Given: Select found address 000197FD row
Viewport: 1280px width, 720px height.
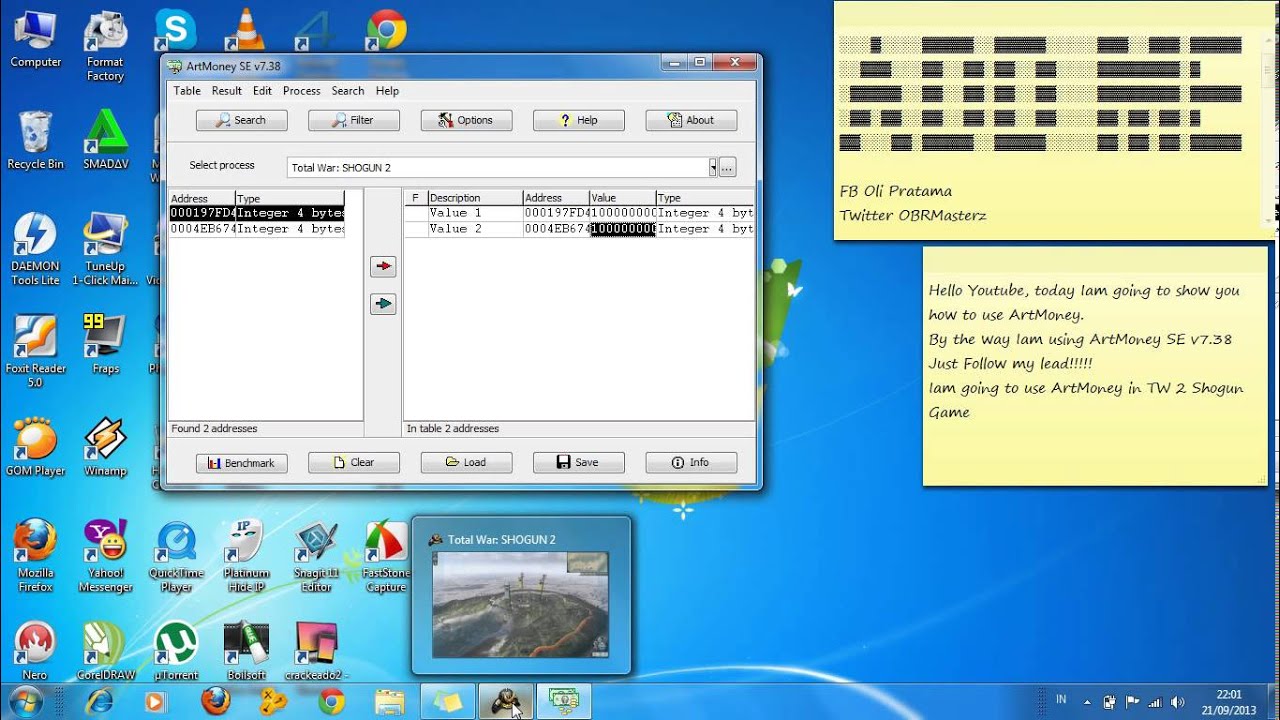Looking at the screenshot, I should pos(257,213).
